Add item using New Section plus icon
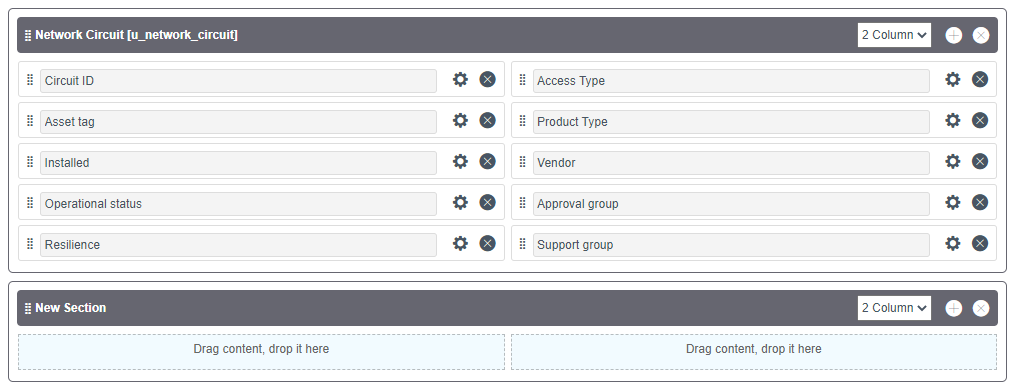This screenshot has width=1011, height=390. coord(954,308)
